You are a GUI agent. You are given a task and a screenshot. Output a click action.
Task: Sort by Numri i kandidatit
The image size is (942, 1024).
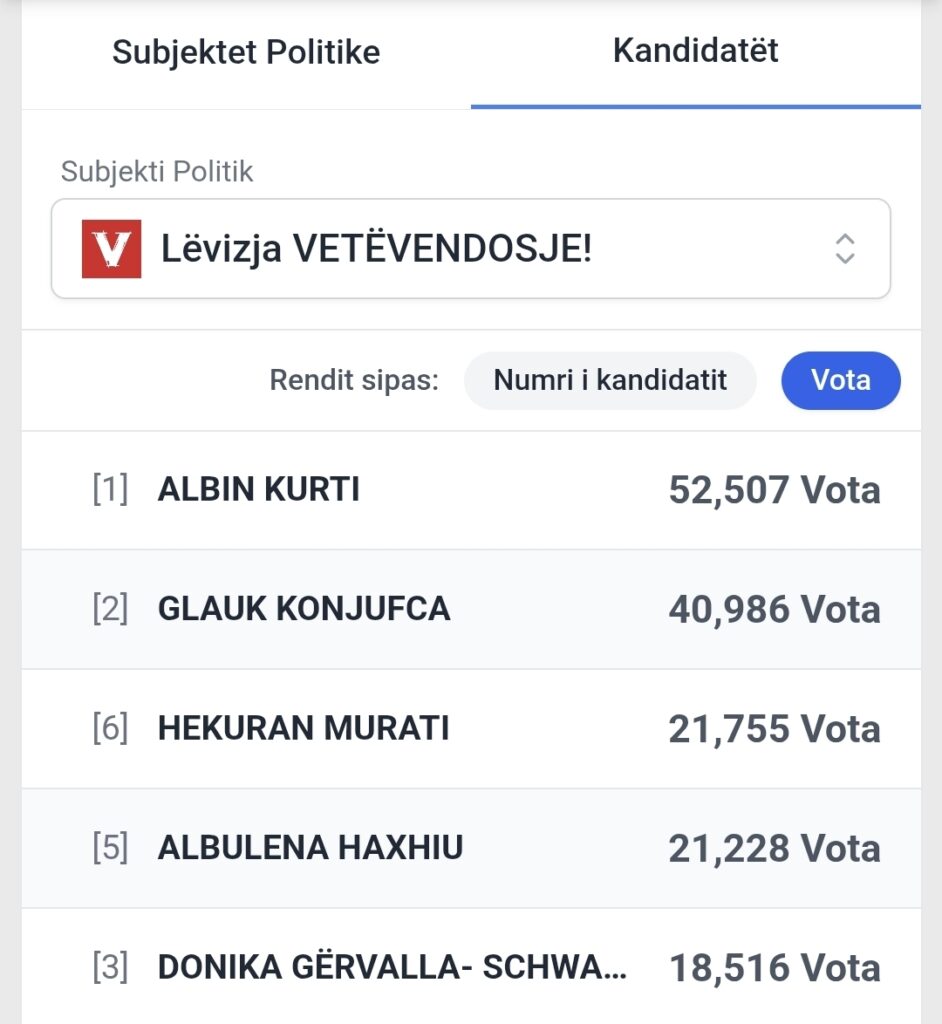click(x=610, y=380)
